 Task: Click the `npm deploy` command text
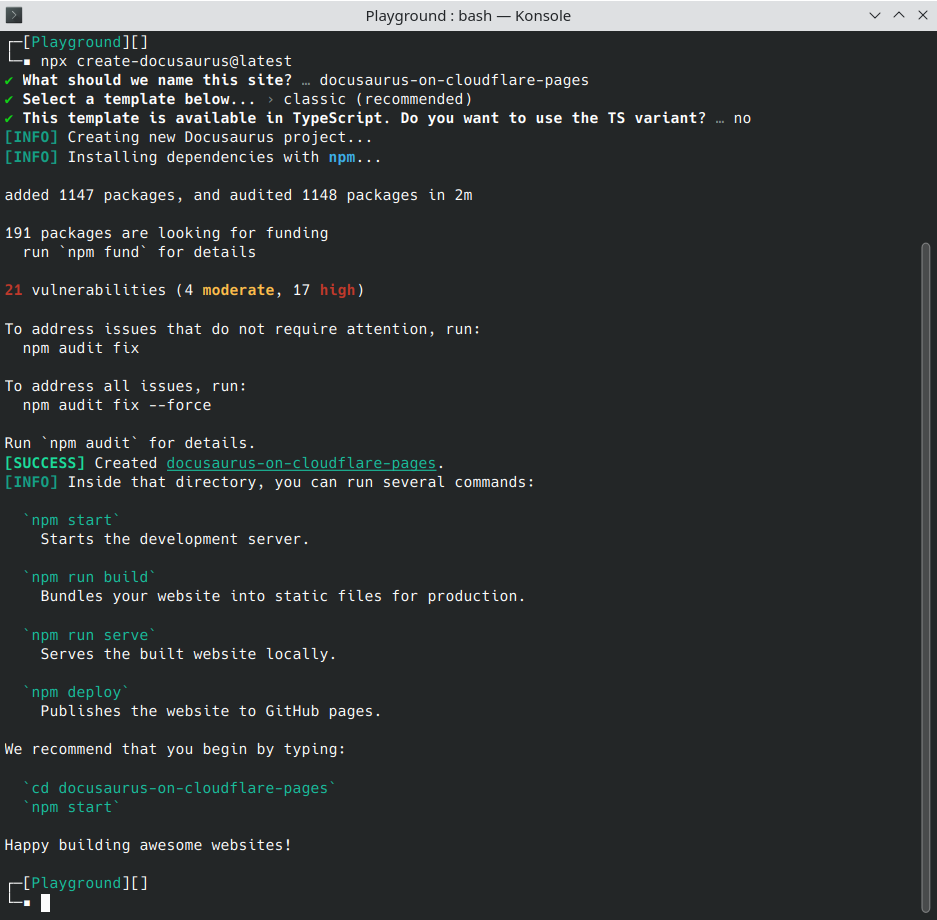76,692
